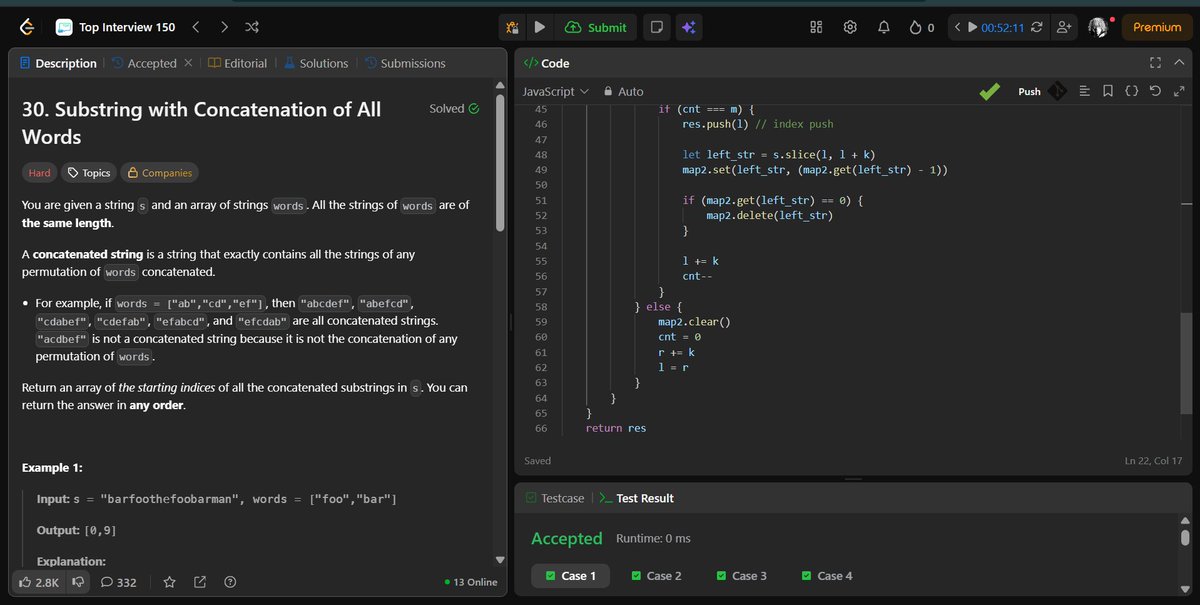This screenshot has width=1200, height=605.
Task: Click the Solved status indicator
Action: [454, 108]
